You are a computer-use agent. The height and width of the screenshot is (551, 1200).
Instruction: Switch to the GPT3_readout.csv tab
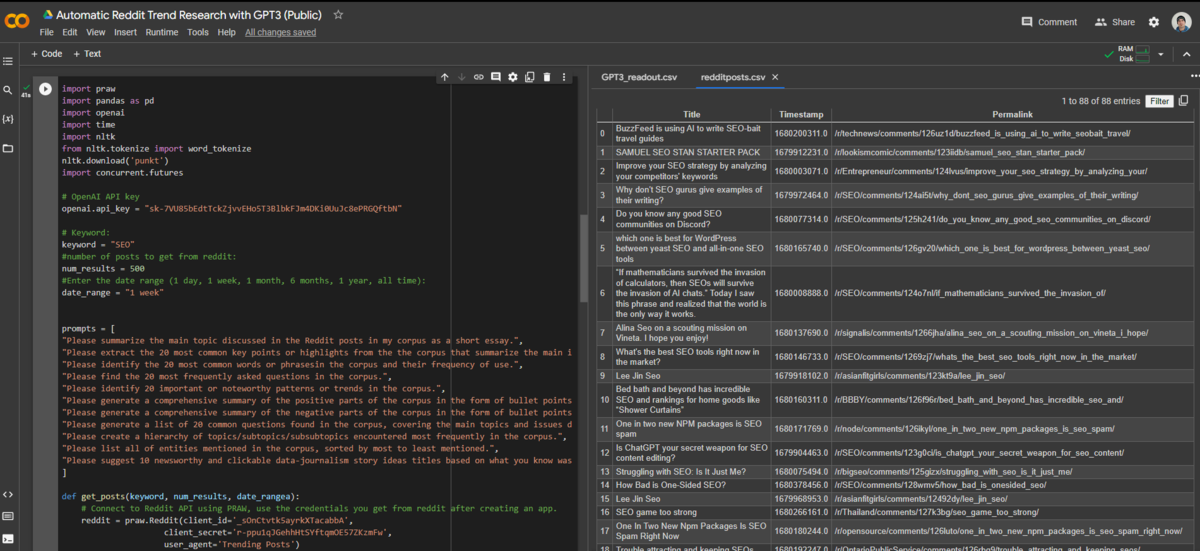coord(639,77)
